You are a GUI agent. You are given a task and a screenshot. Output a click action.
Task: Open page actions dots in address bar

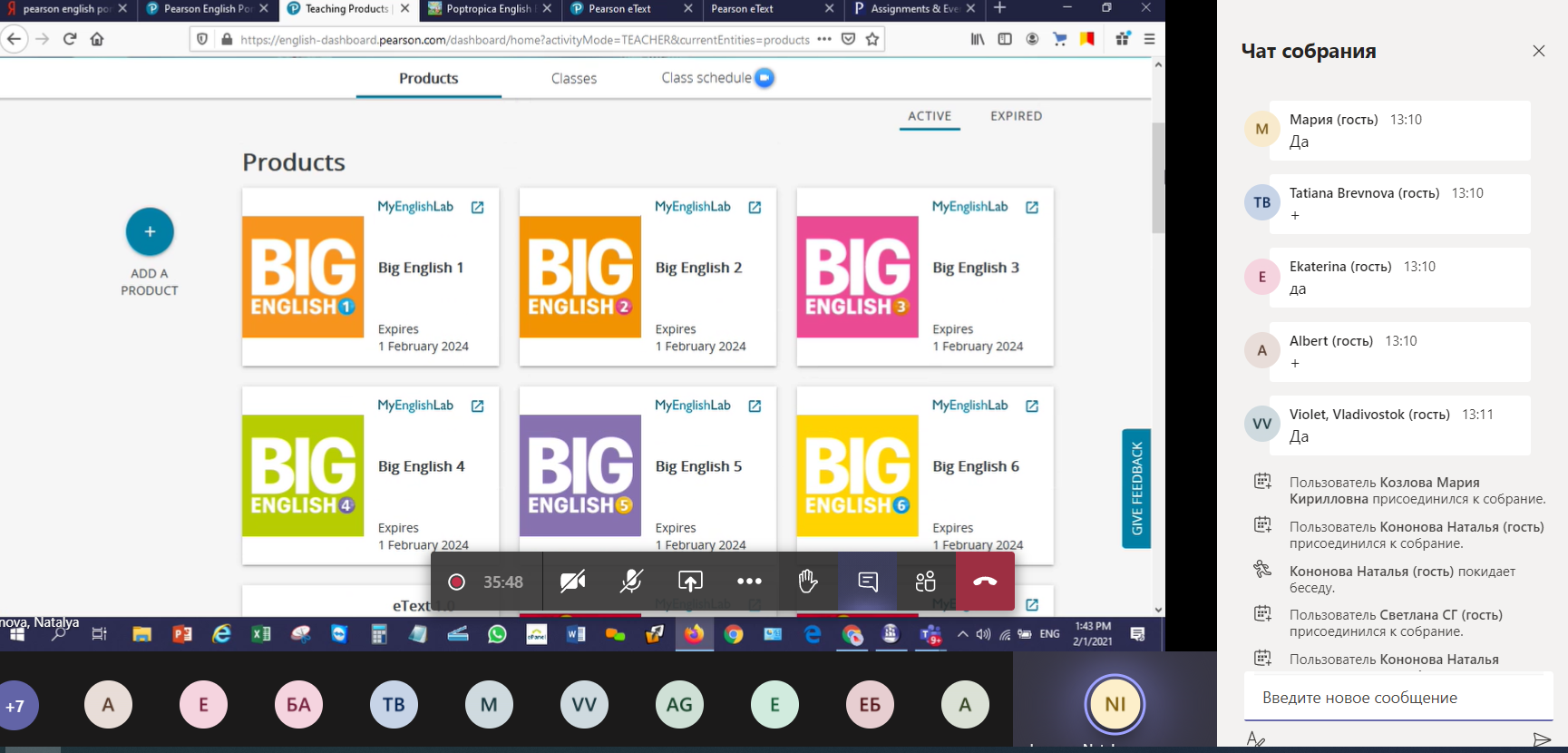click(x=824, y=39)
